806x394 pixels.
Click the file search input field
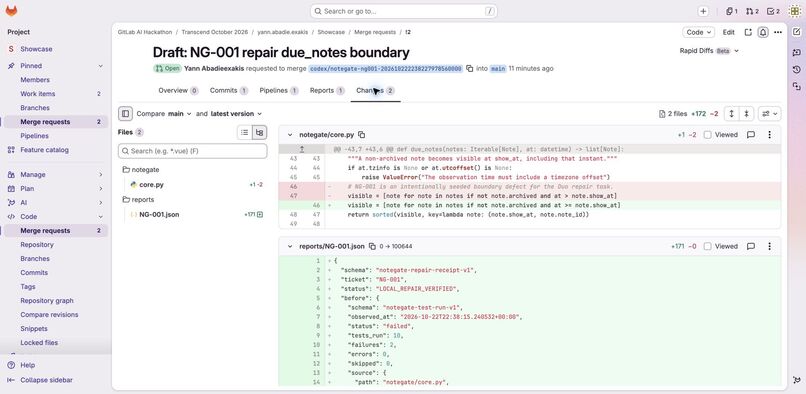point(192,151)
